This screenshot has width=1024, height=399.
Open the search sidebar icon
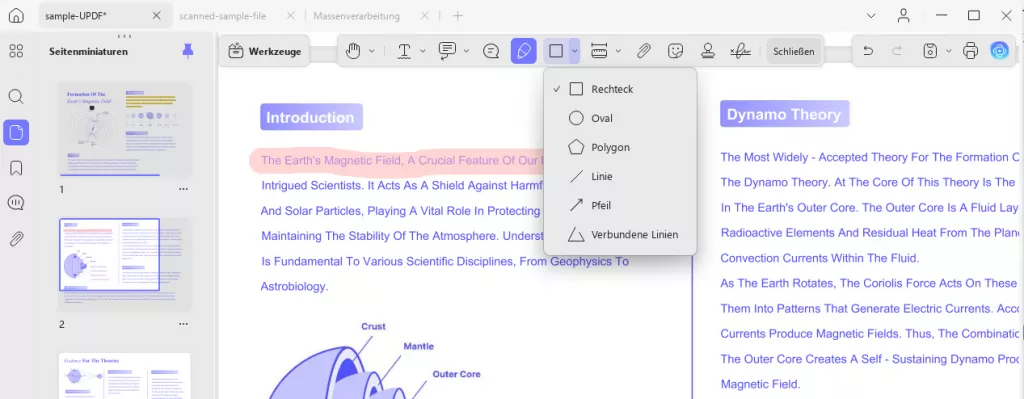(x=16, y=97)
